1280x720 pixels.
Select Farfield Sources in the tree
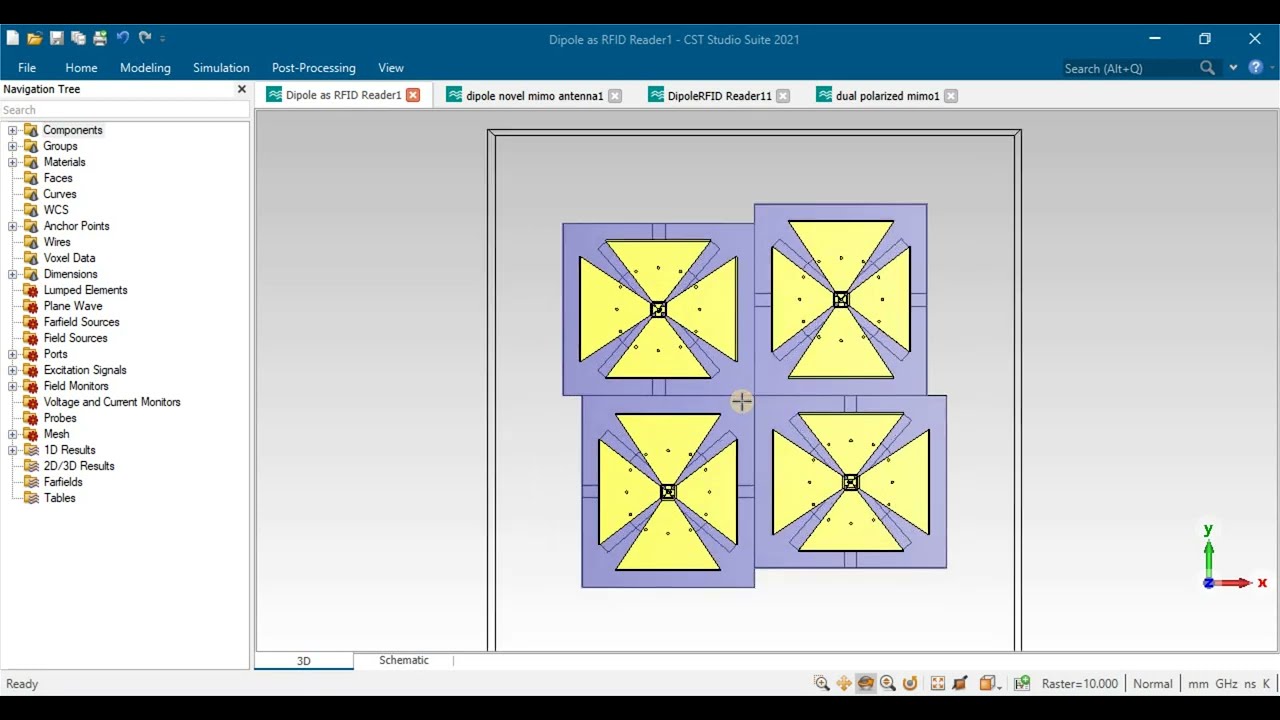(81, 322)
